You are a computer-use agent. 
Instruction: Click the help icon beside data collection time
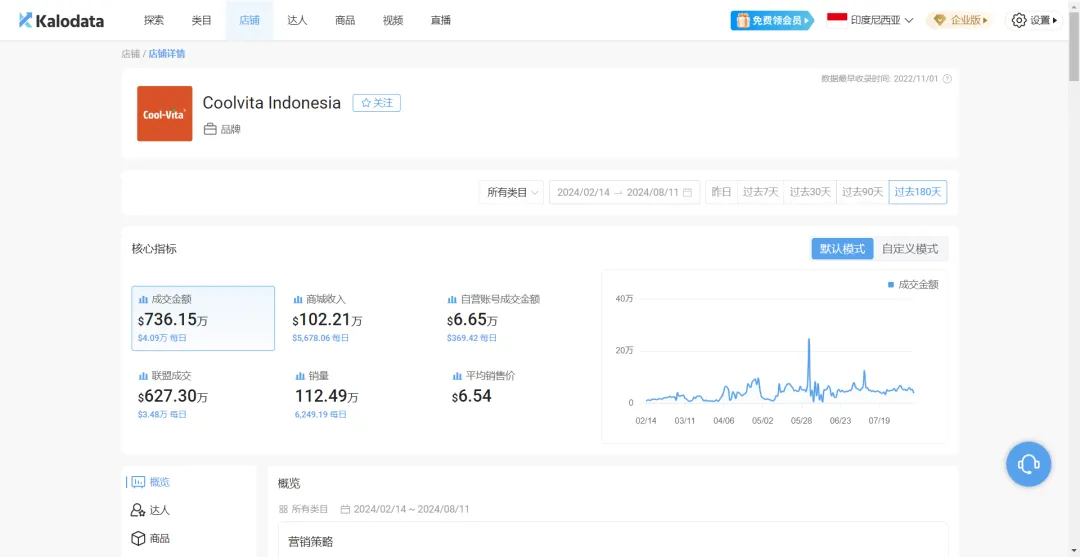pyautogui.click(x=947, y=78)
